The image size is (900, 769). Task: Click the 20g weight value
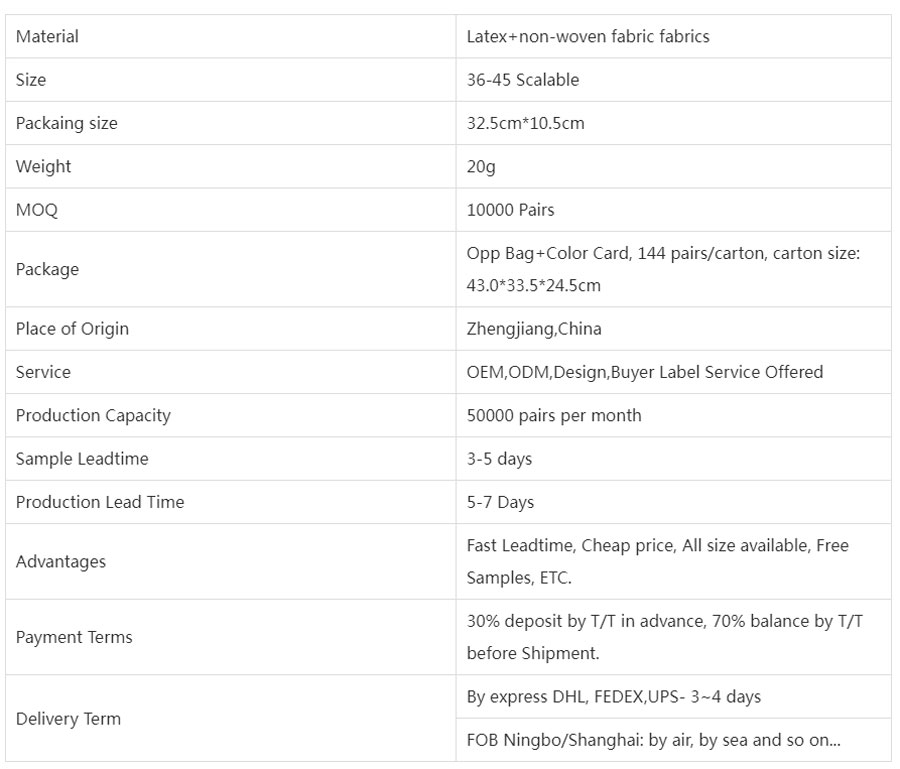click(x=481, y=167)
